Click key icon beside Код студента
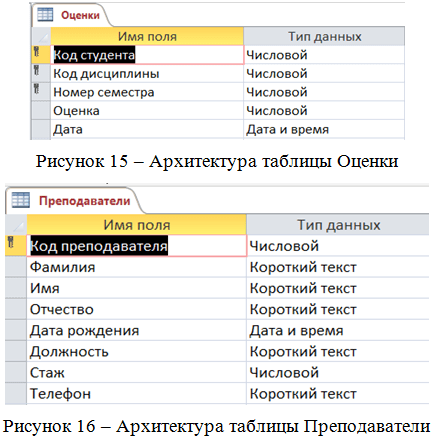Viewport: 438px width, 439px height. [x=36, y=52]
